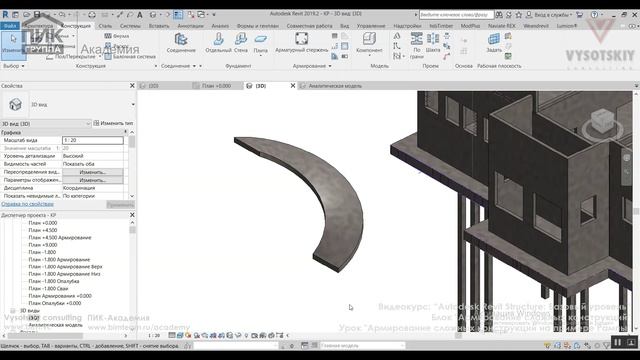Select План -1.800 Сваи in project browser
This screenshot has height=360, width=640.
[48, 289]
